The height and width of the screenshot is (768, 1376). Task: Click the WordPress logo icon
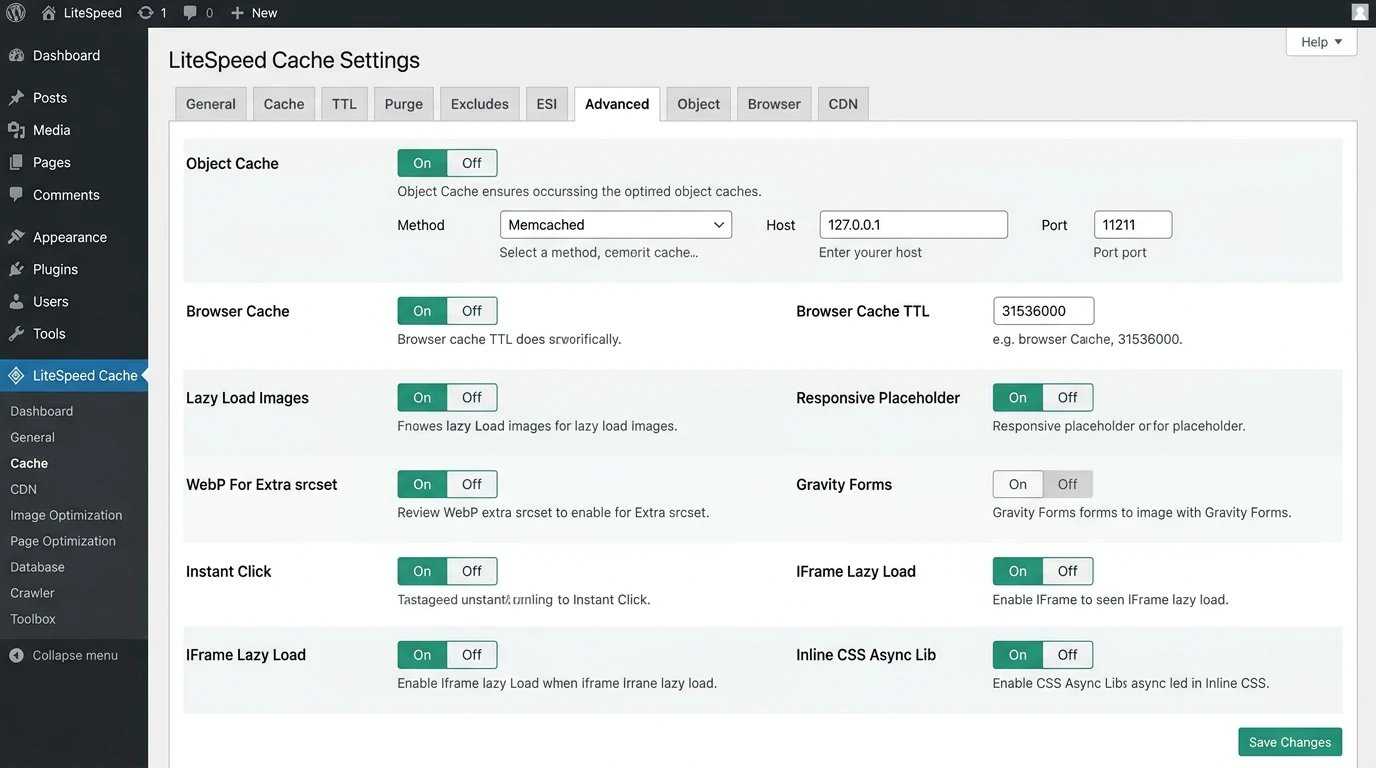[15, 13]
